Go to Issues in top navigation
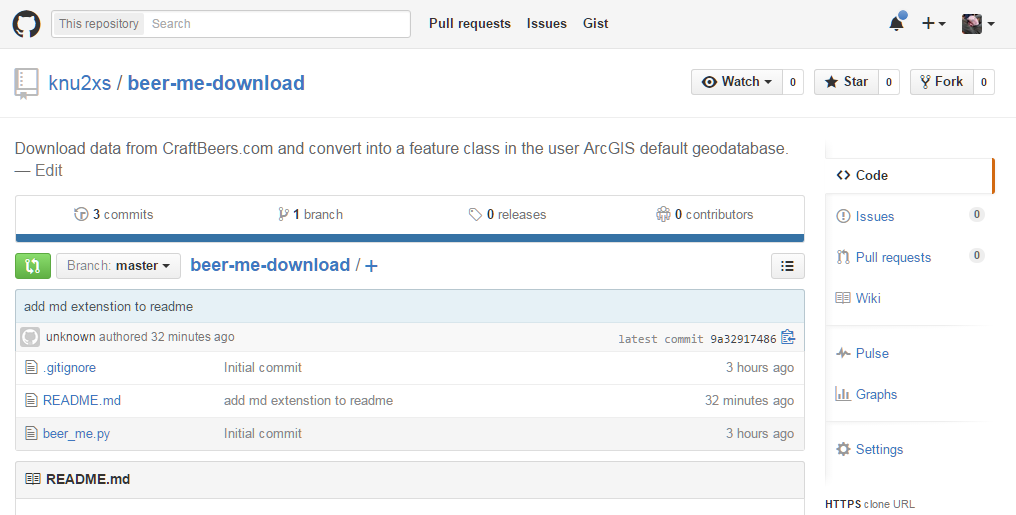Viewport: 1016px width, 515px height. click(546, 23)
